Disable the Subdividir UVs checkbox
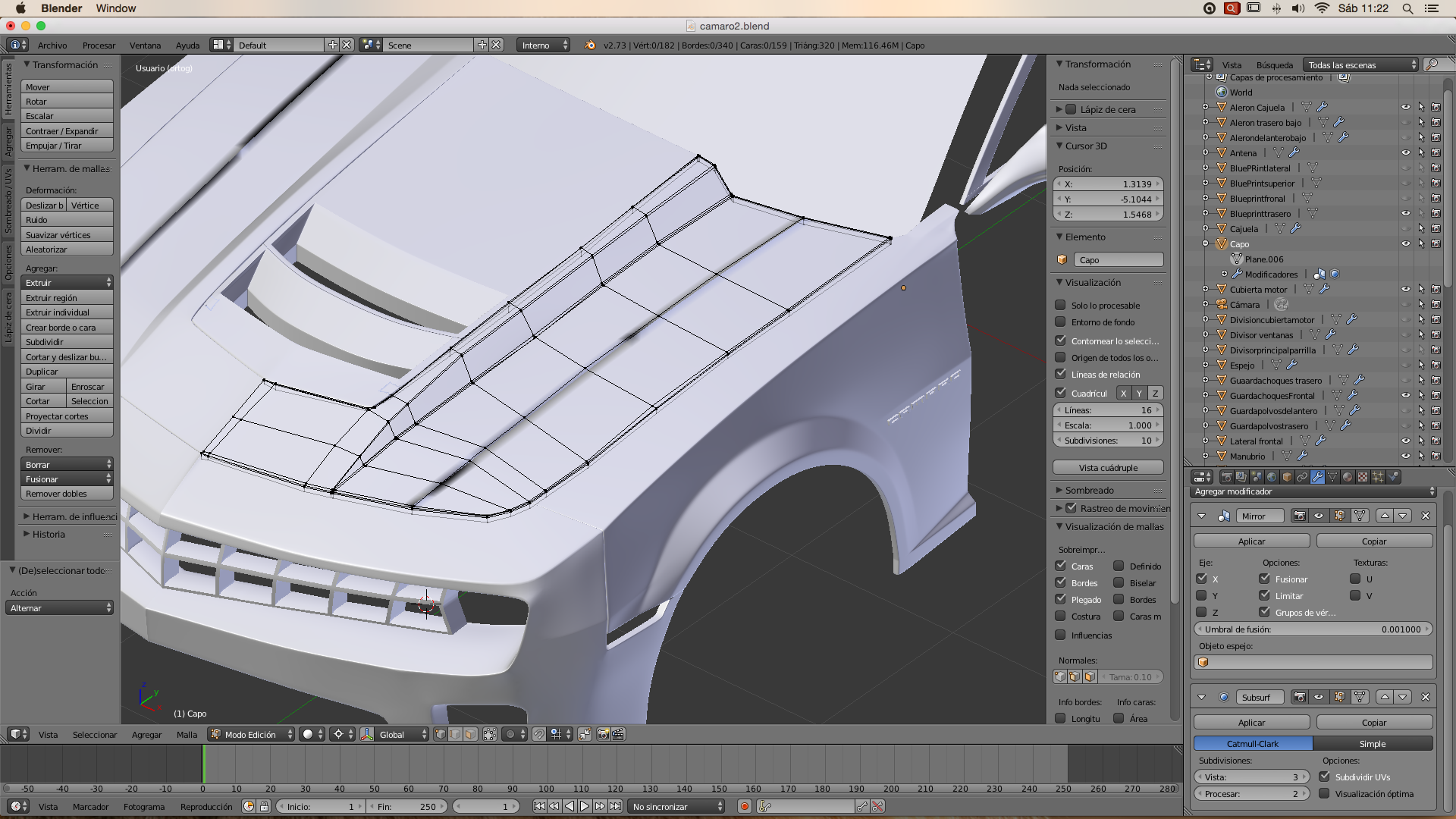Viewport: 1456px width, 819px height. (x=1324, y=777)
